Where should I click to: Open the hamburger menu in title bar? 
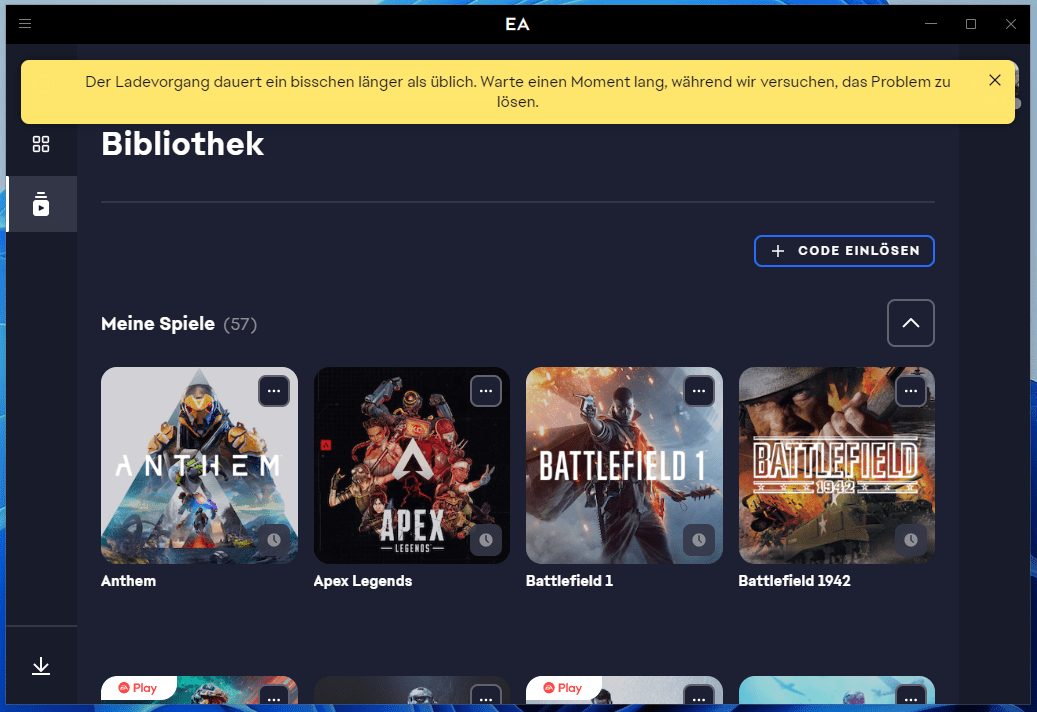pyautogui.click(x=25, y=24)
